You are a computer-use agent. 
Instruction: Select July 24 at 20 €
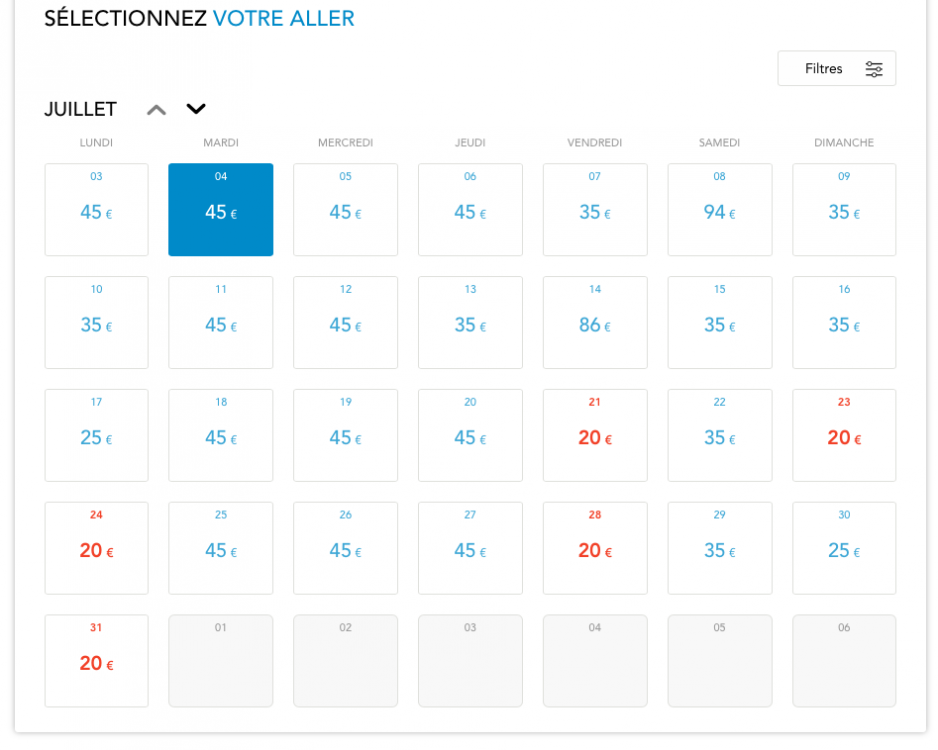pos(96,549)
